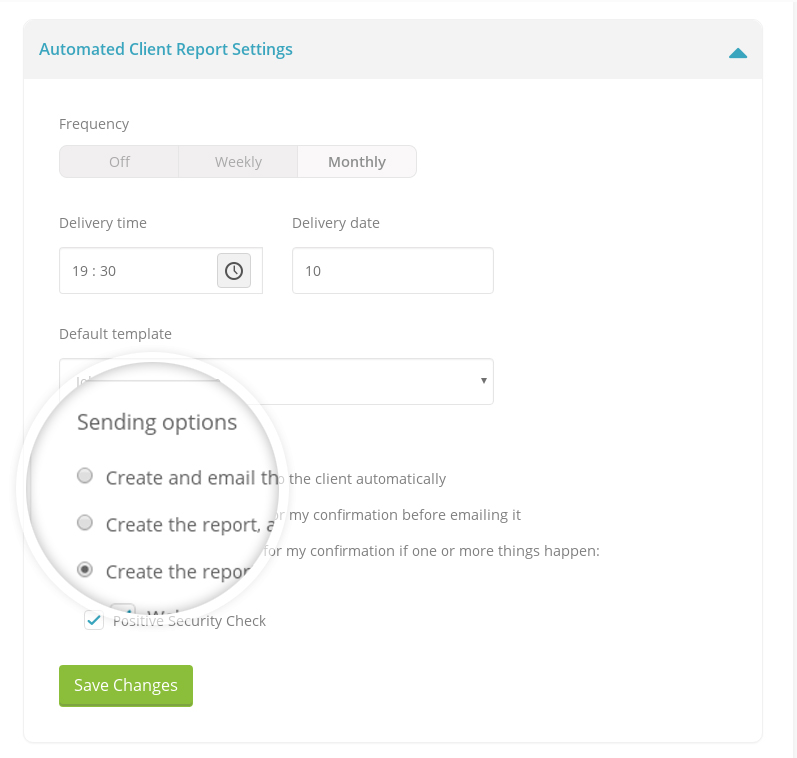797x758 pixels.
Task: Uncheck the Positive Security Check checkbox
Action: click(94, 621)
